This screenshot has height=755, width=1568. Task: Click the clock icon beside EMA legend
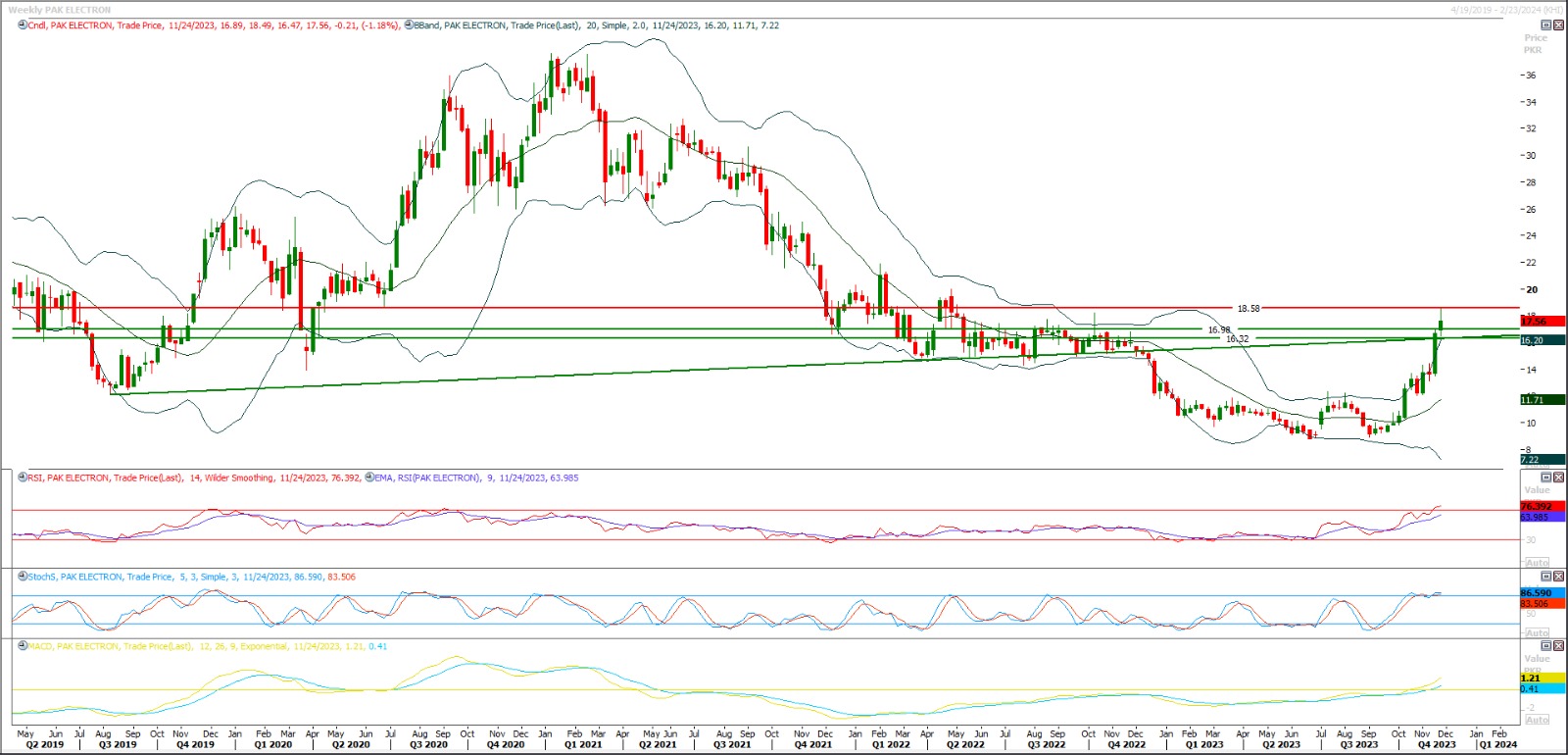coord(369,478)
